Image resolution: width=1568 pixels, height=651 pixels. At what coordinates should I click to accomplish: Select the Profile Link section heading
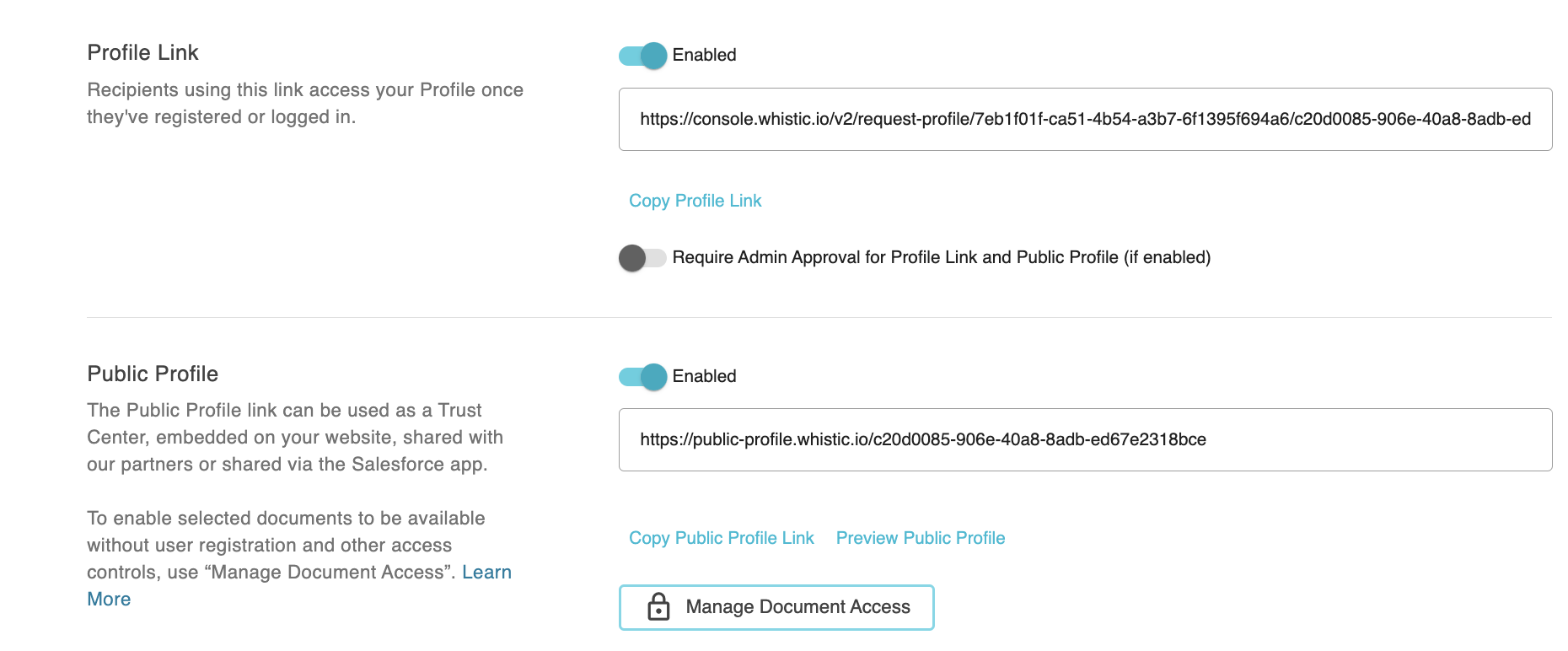(x=142, y=53)
